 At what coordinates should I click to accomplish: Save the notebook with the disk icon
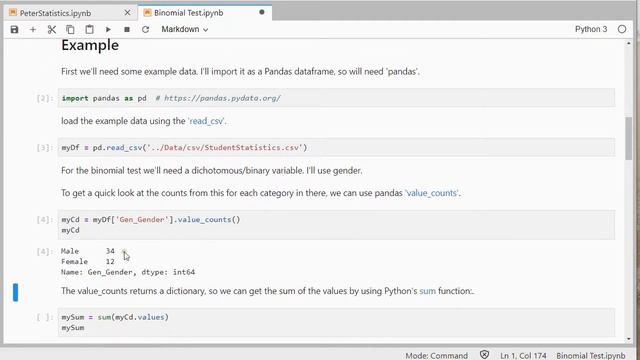pos(14,29)
